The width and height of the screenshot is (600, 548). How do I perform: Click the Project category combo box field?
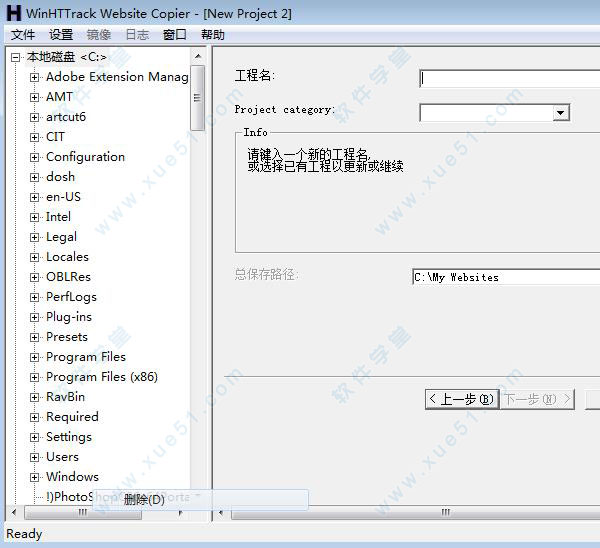tap(495, 113)
